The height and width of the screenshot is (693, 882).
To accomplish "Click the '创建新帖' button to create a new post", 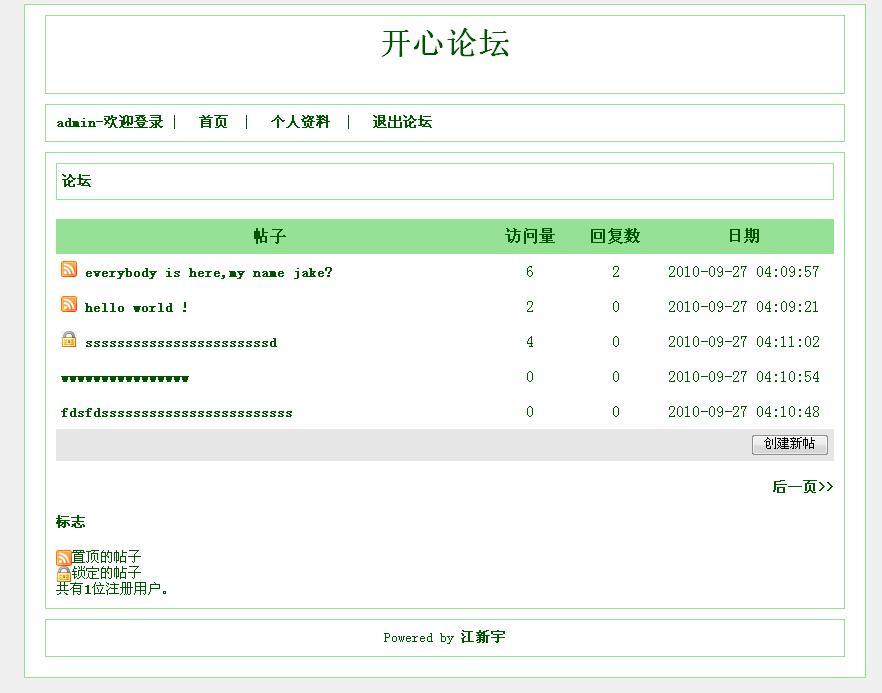I will click(791, 444).
